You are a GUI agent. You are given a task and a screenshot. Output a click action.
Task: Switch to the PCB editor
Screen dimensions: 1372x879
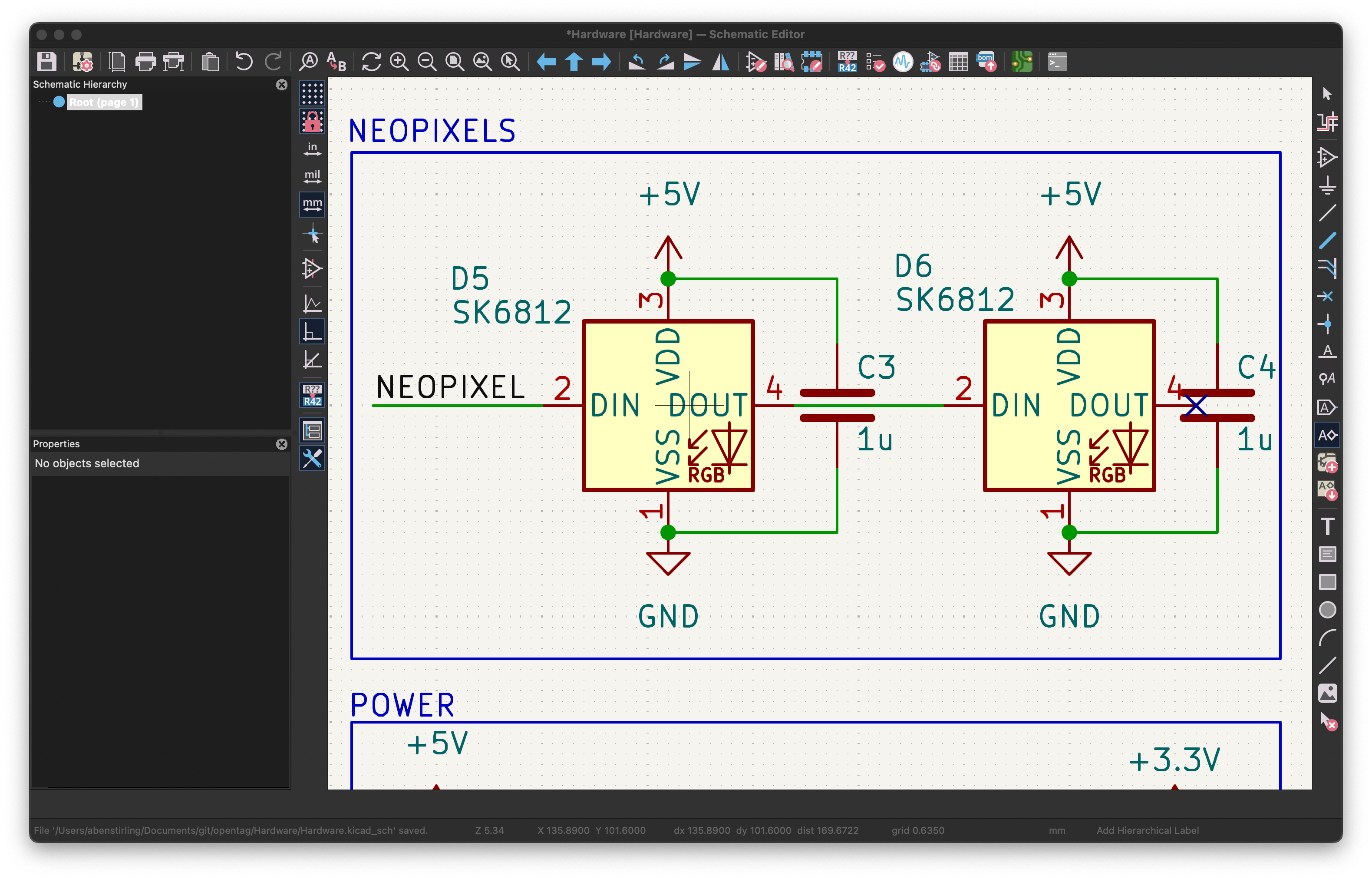(1022, 62)
